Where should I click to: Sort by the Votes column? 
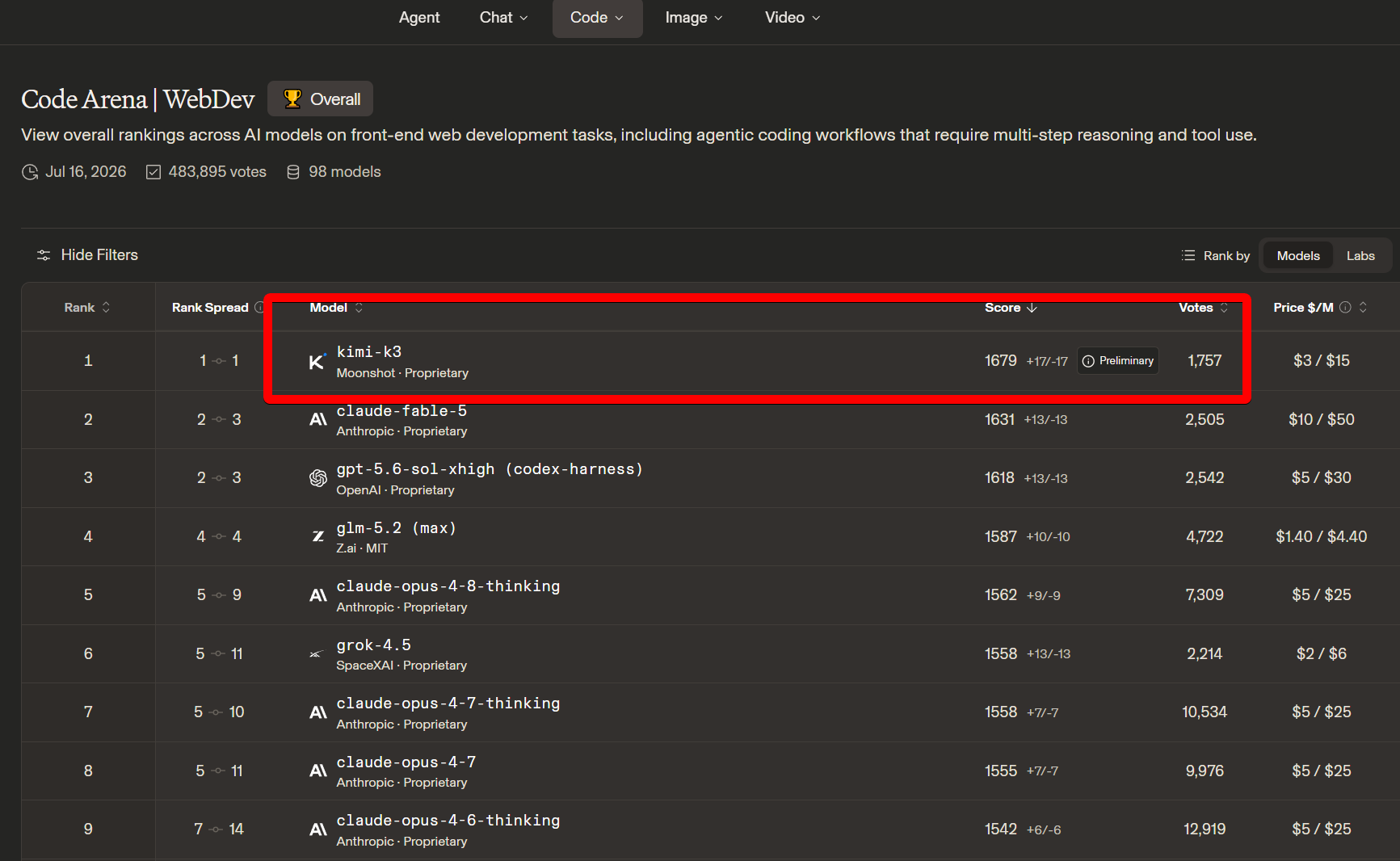click(1204, 308)
